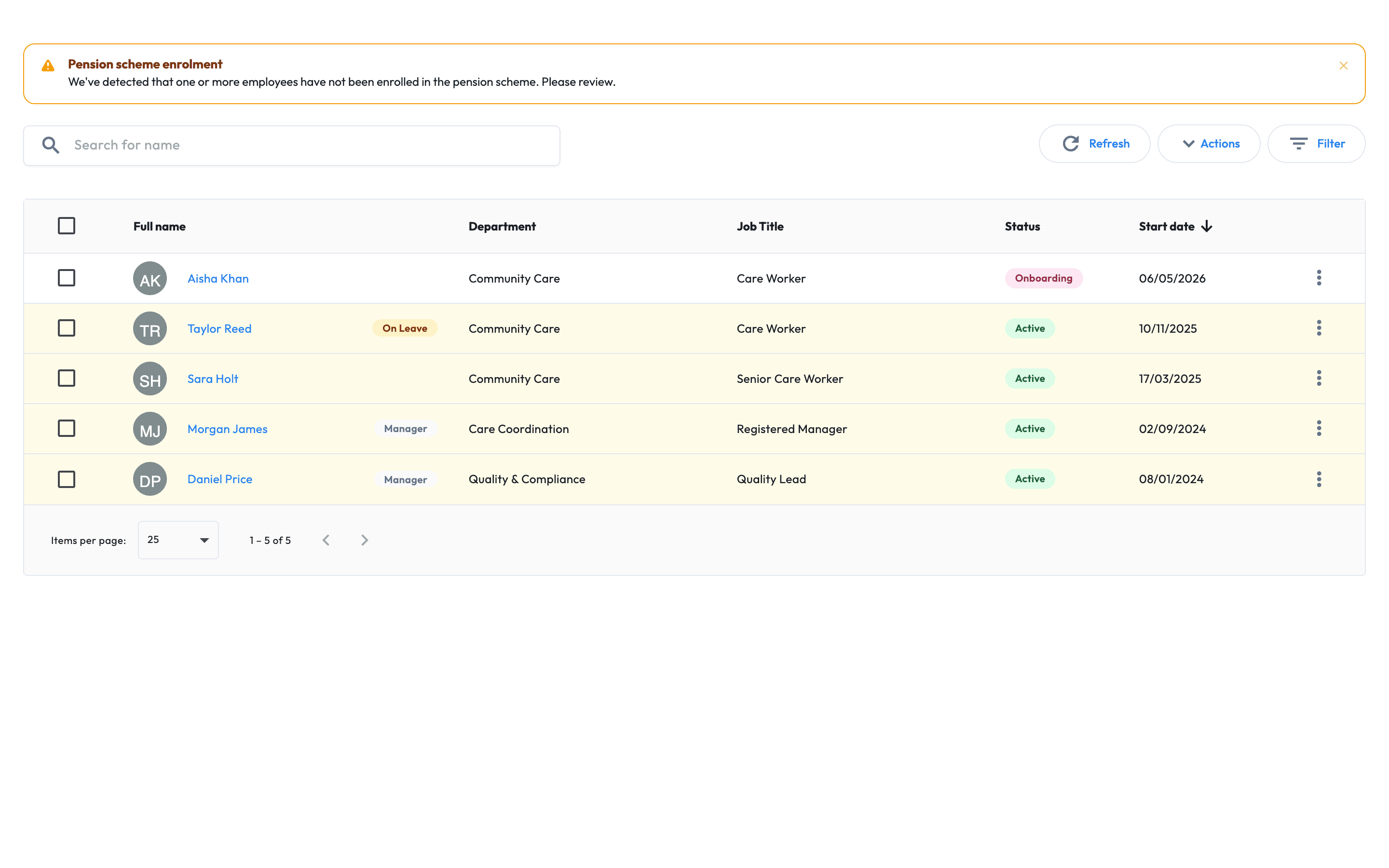Click the Senior Care Worker job title
The width and height of the screenshot is (1389, 868).
[790, 379]
